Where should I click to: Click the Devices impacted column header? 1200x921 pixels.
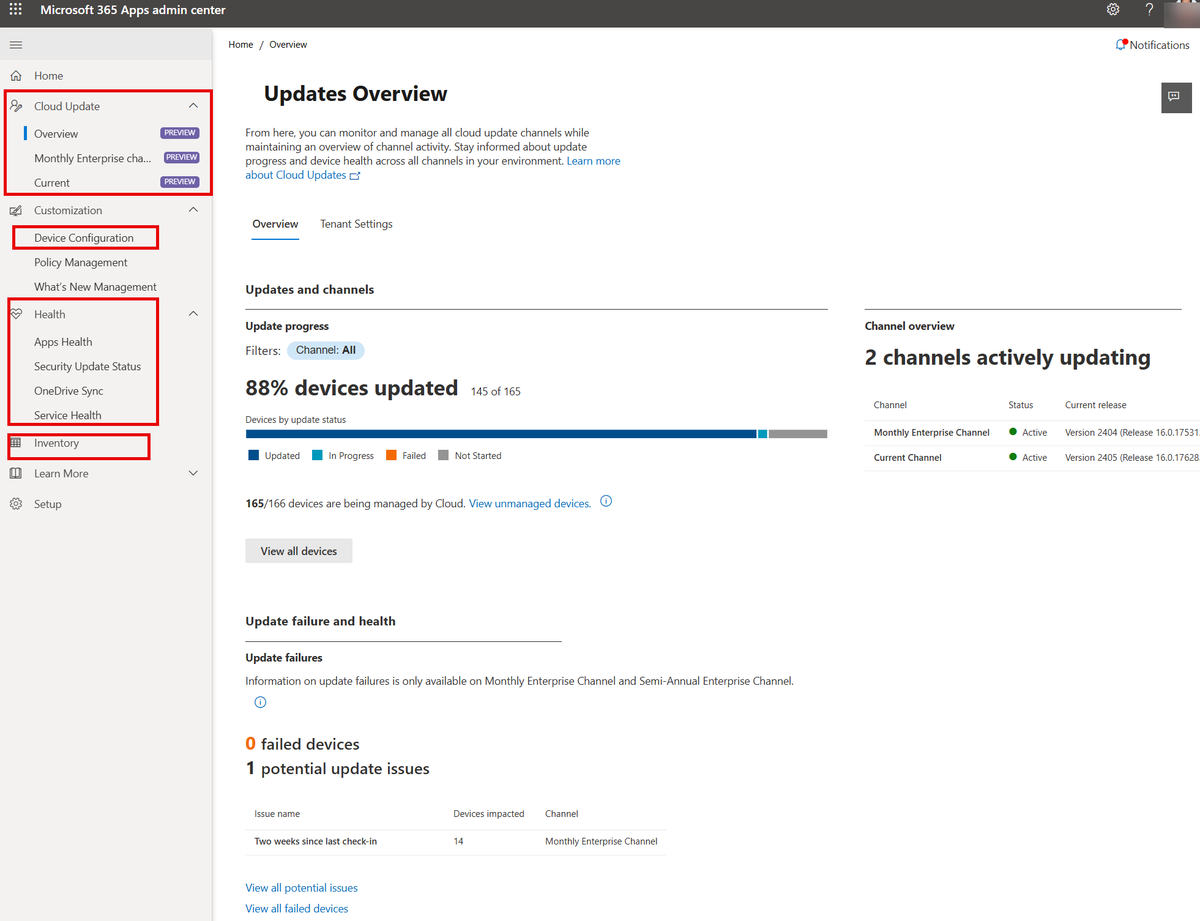(x=488, y=814)
